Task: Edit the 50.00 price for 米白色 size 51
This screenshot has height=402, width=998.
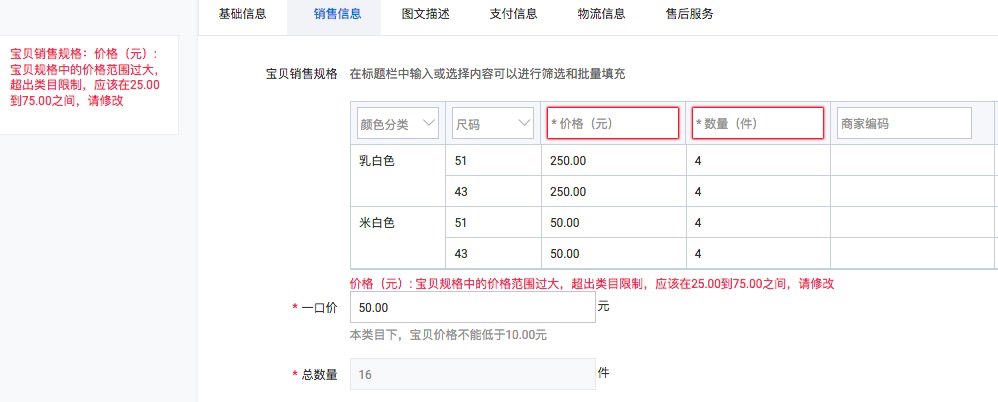Action: [x=613, y=223]
